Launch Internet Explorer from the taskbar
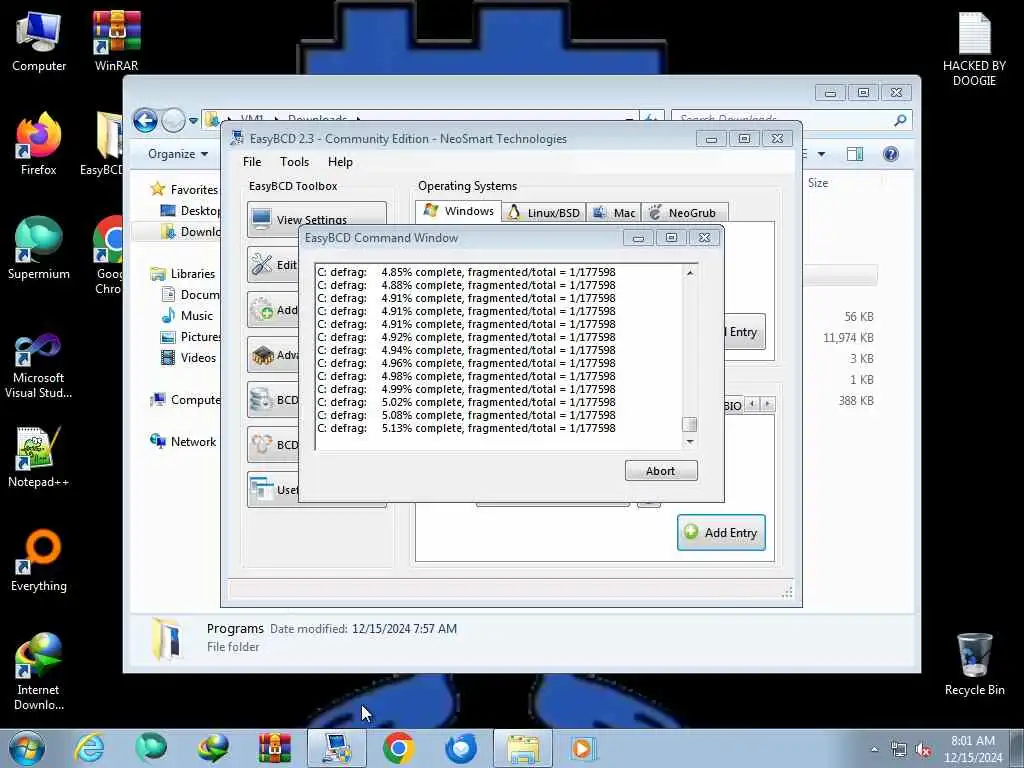The width and height of the screenshot is (1024, 768). pos(89,748)
